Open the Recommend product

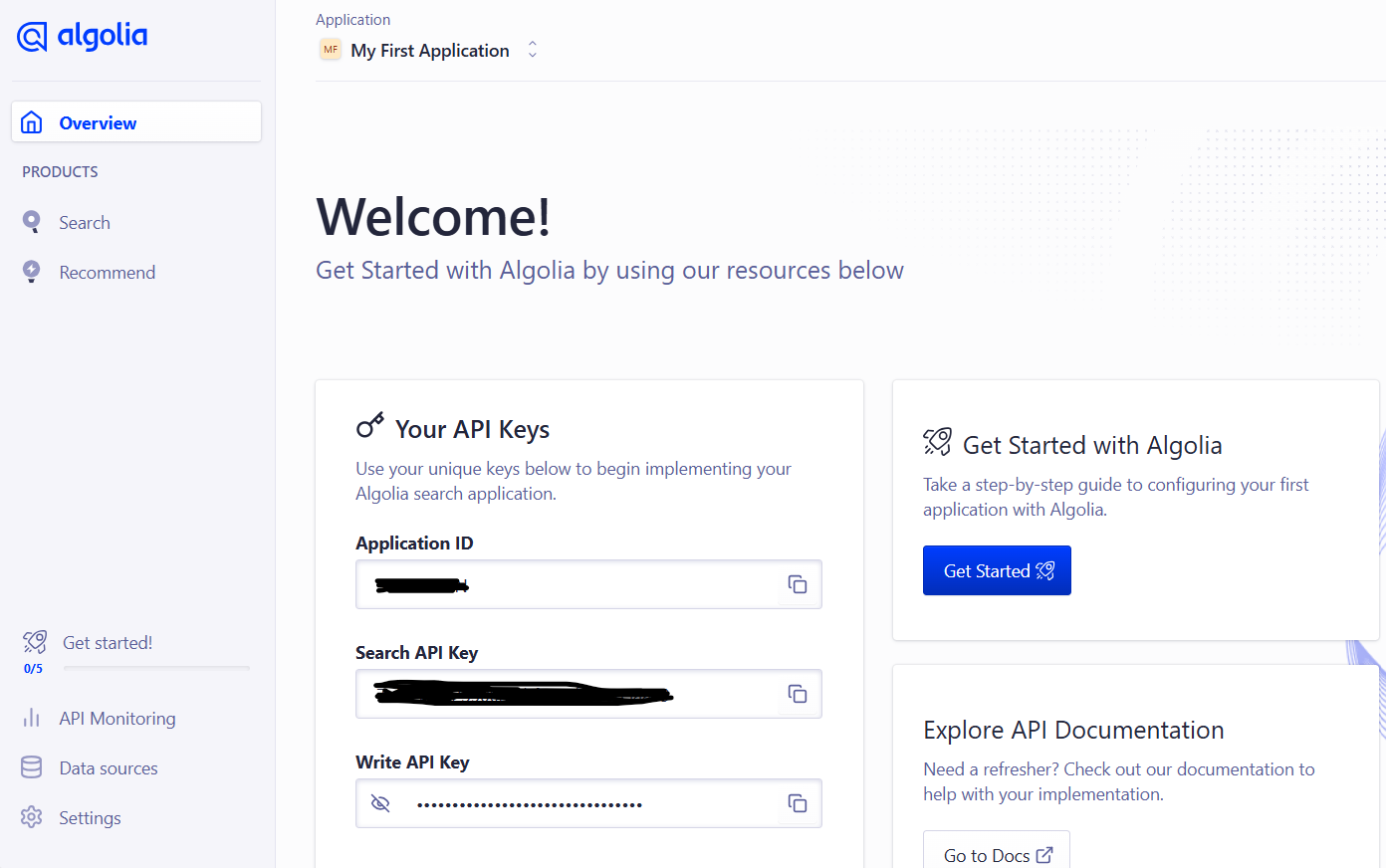(x=108, y=273)
